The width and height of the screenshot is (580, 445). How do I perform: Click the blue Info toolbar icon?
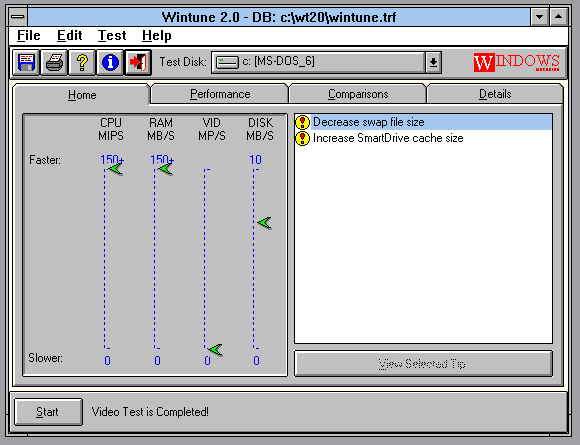tap(110, 63)
